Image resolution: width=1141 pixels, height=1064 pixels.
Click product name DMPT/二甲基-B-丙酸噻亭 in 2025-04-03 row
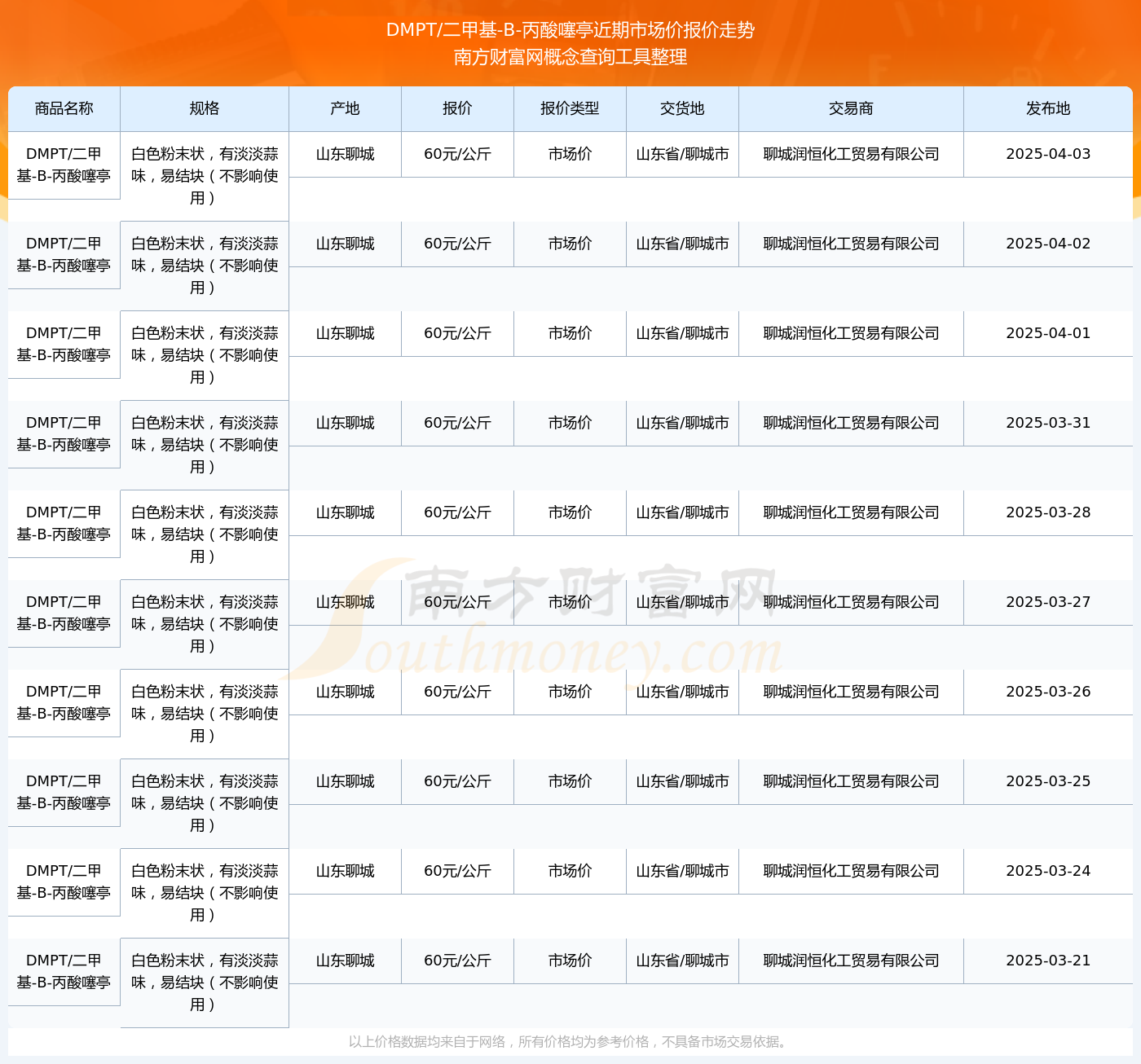64,165
